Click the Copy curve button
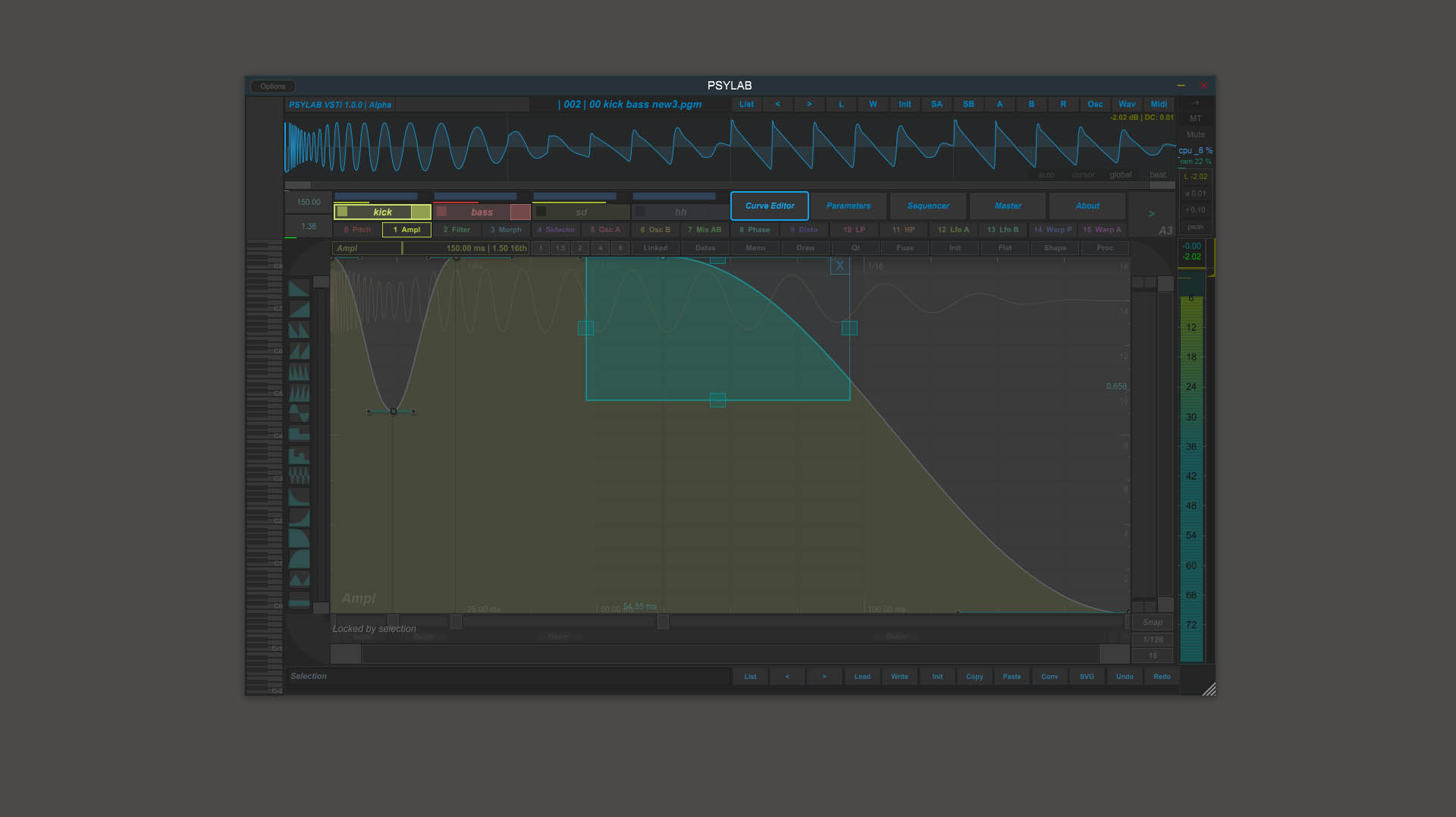 click(x=974, y=677)
